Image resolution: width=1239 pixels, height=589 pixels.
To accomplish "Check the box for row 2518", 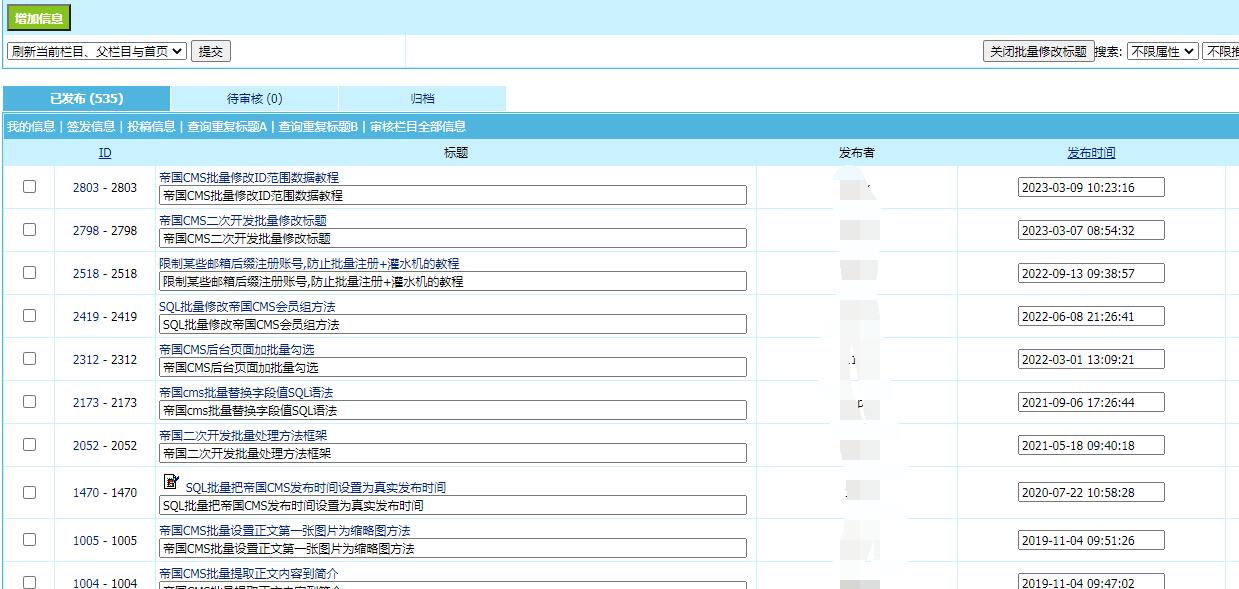I will (29, 272).
